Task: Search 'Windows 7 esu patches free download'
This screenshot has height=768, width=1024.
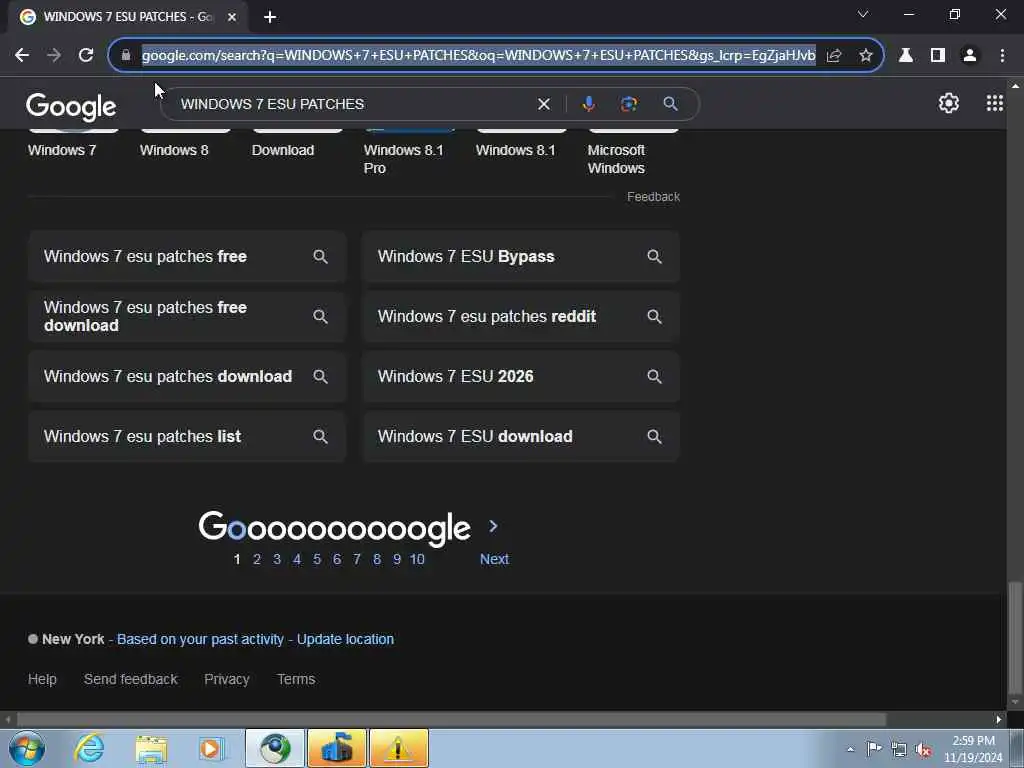Action: (x=187, y=317)
